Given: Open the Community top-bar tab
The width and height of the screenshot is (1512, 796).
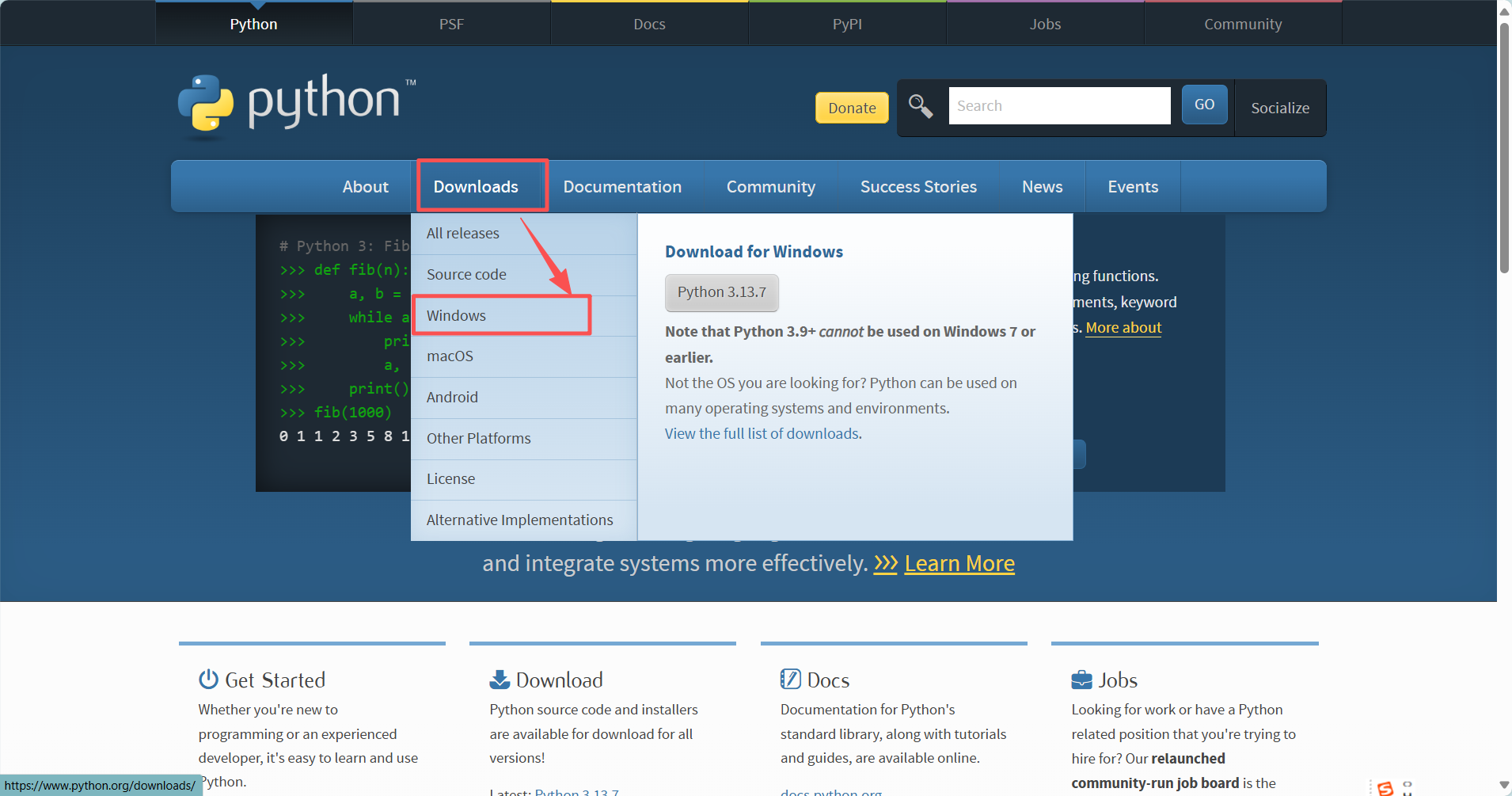Looking at the screenshot, I should pos(1243,24).
